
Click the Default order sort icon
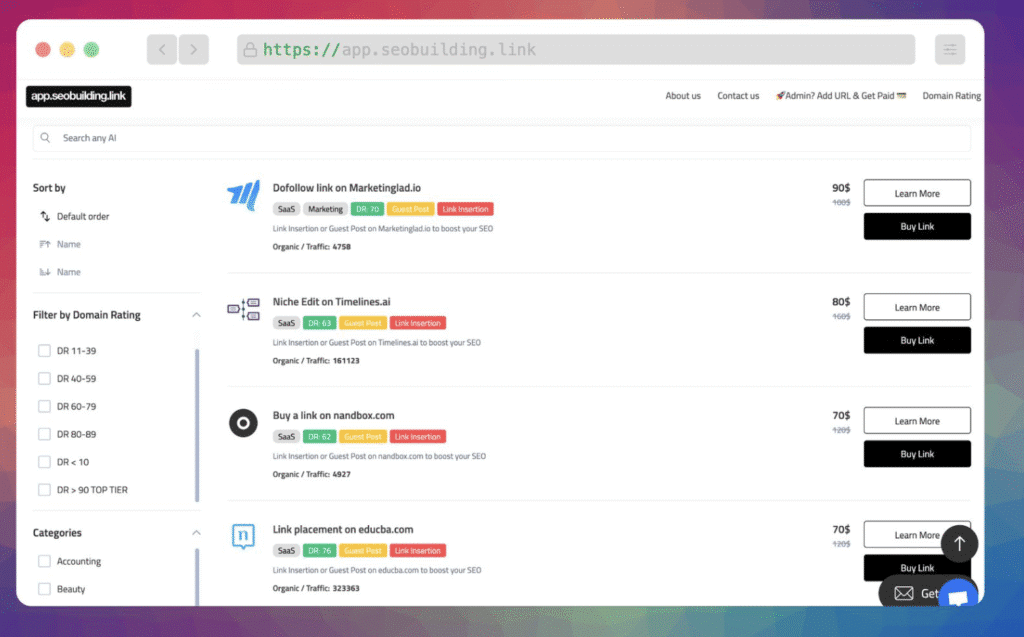[x=45, y=216]
